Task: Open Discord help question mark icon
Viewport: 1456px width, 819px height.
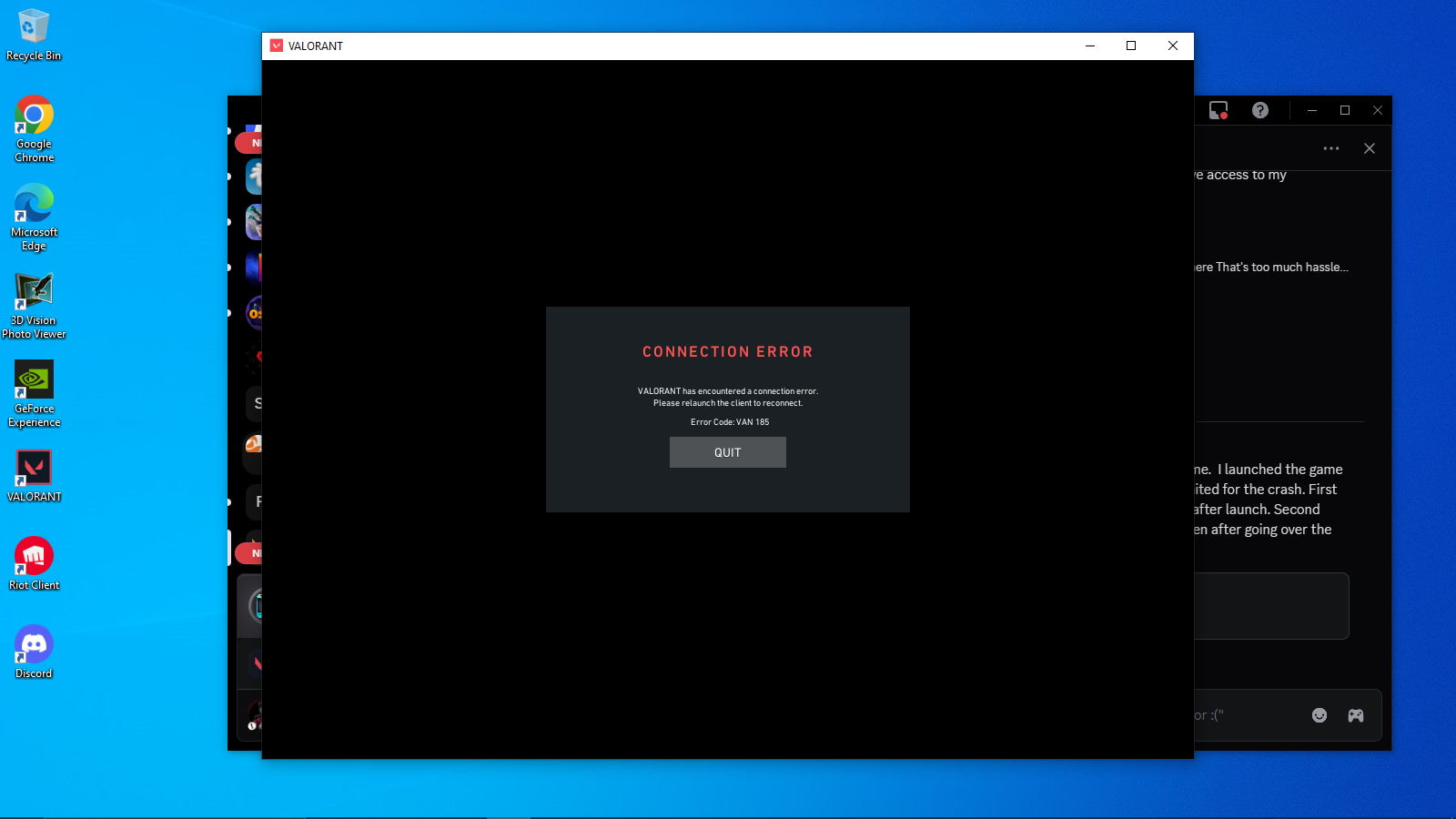Action: (x=1260, y=110)
